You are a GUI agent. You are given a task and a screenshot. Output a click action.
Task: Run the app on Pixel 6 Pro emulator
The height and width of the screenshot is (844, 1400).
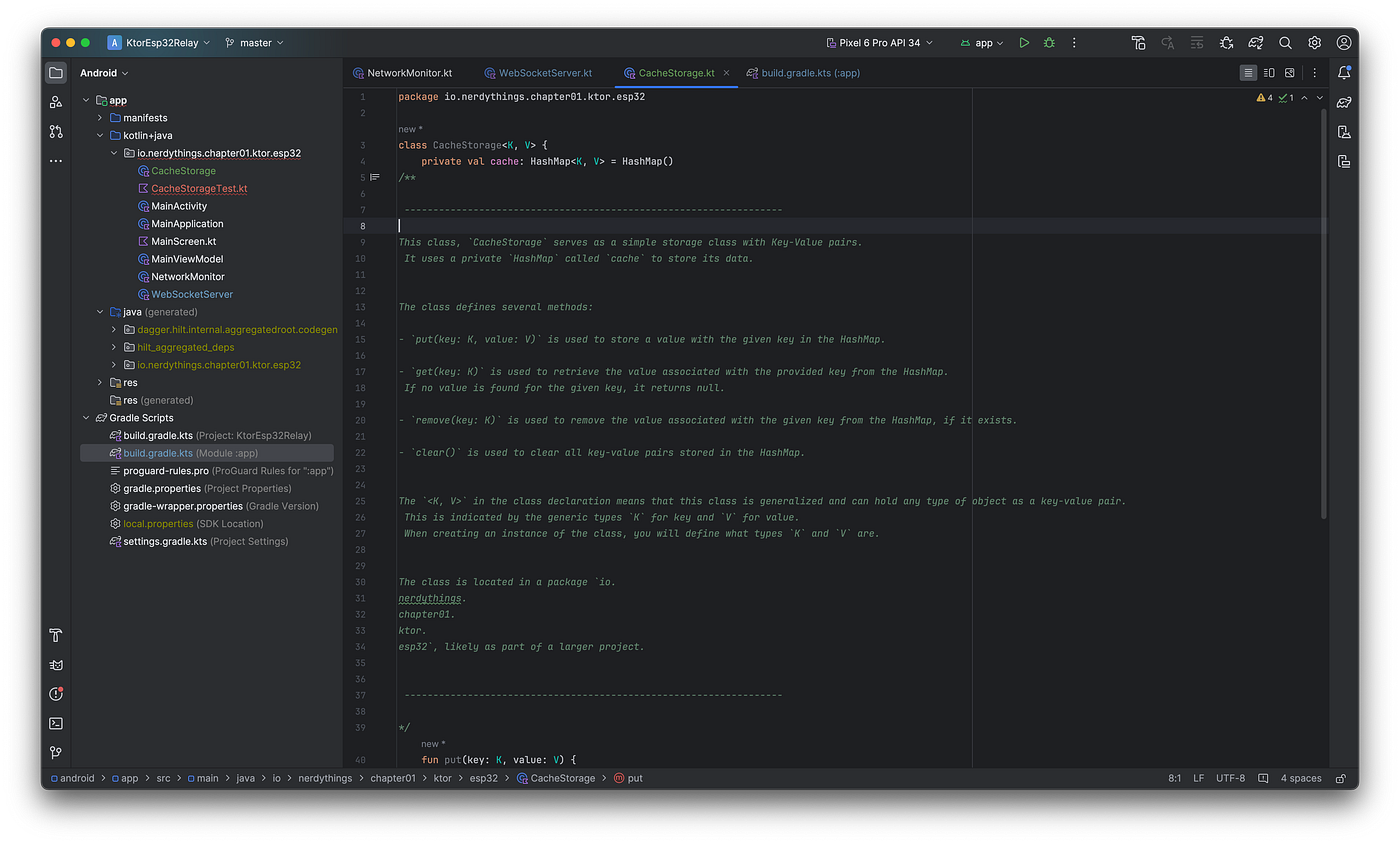[1024, 42]
